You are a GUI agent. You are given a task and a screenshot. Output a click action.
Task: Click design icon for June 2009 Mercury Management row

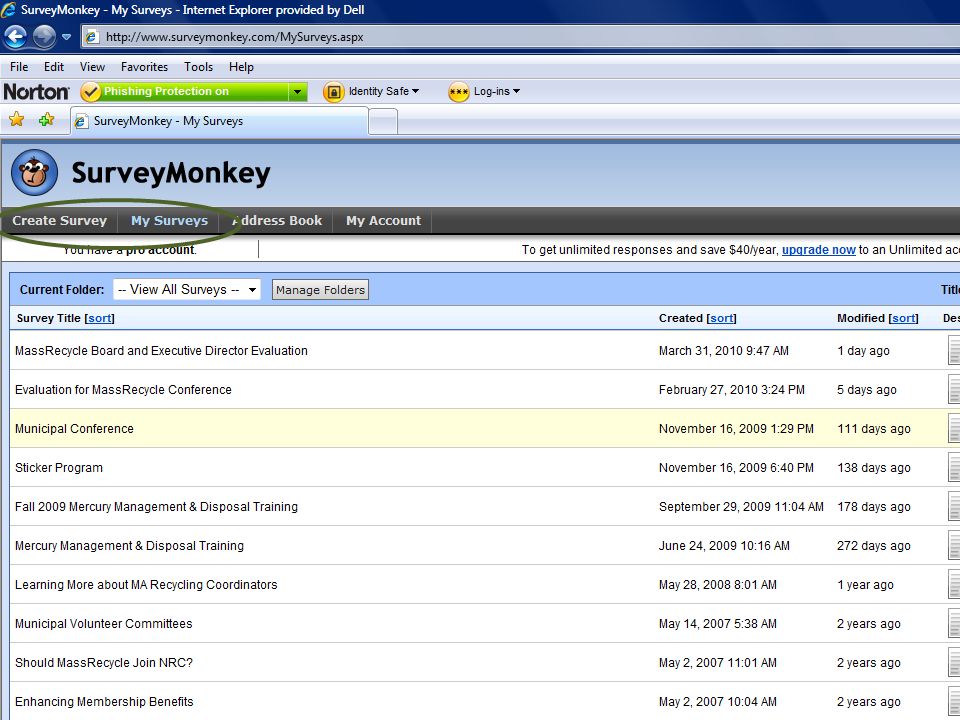[x=954, y=546]
